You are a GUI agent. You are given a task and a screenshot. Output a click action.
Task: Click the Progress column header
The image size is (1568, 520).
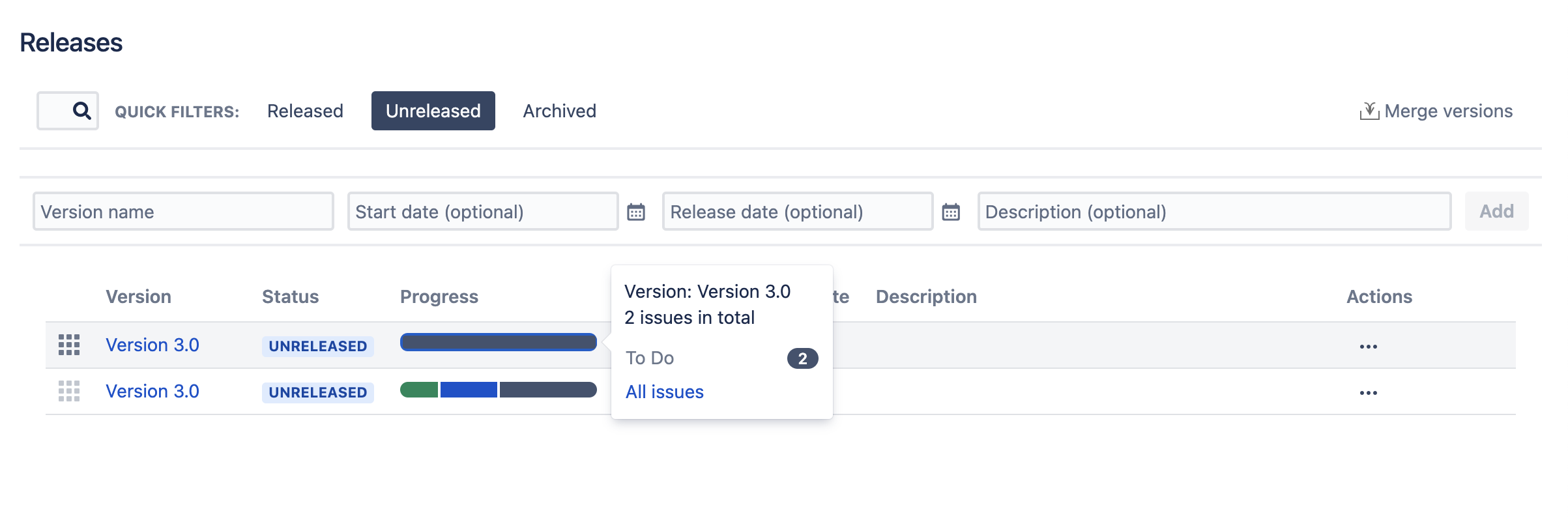439,296
